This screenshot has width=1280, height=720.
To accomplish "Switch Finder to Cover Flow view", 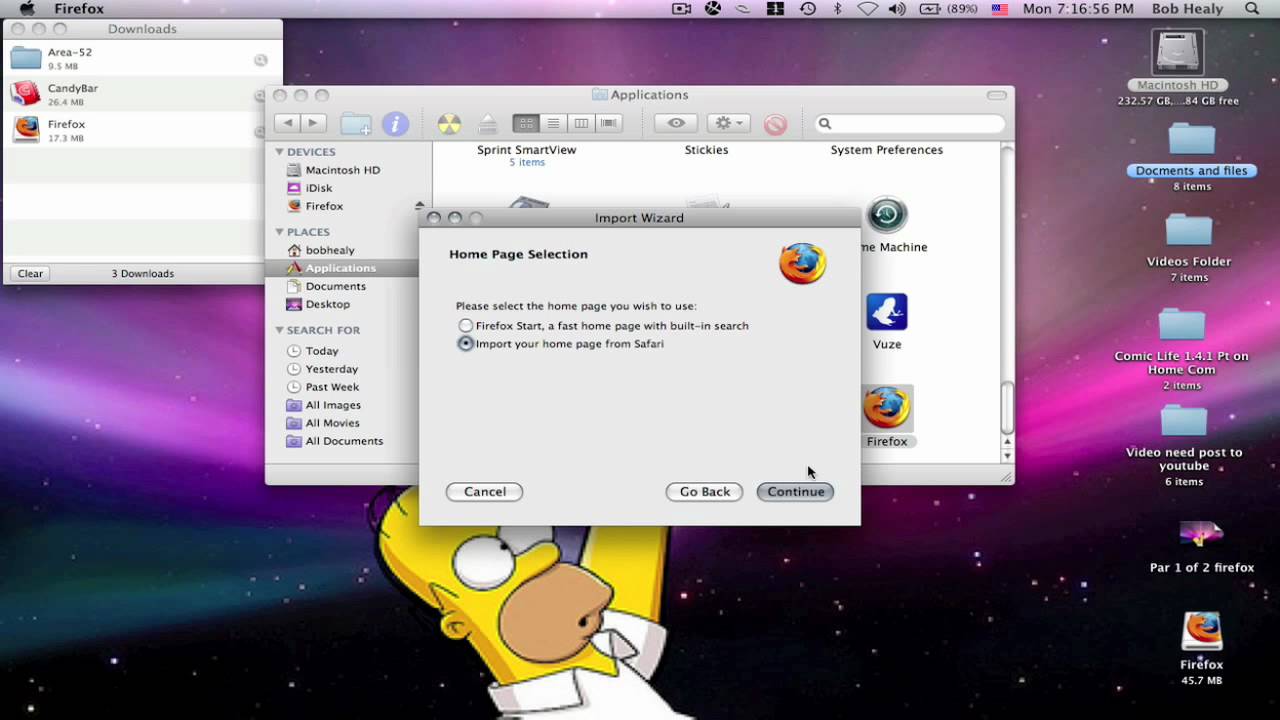I will 609,123.
